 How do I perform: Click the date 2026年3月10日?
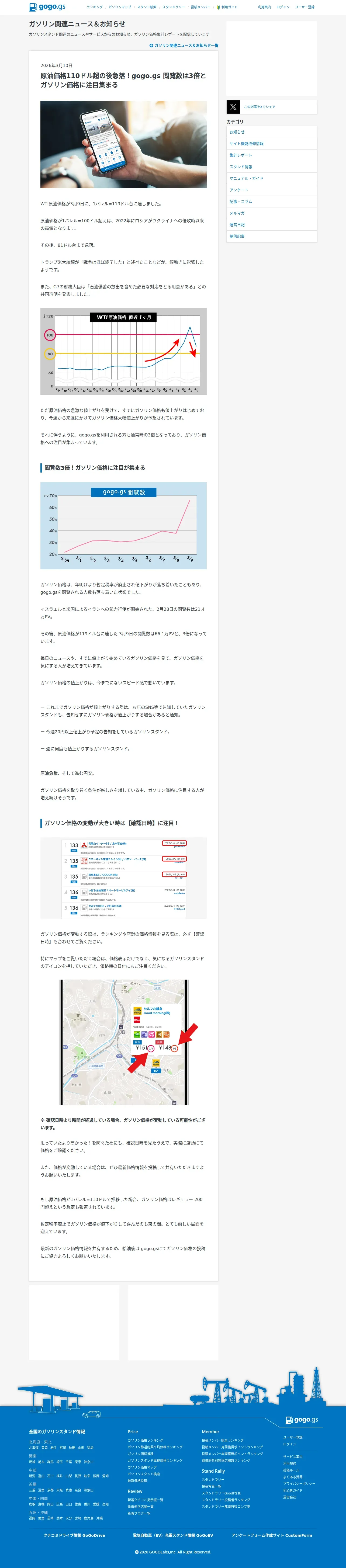pyautogui.click(x=57, y=65)
